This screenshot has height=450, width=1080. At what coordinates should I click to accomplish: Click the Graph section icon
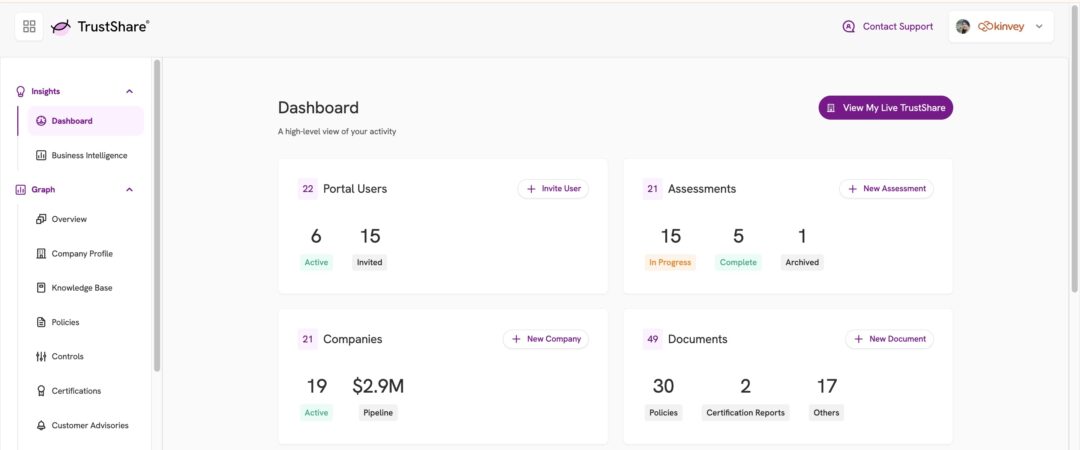21,190
